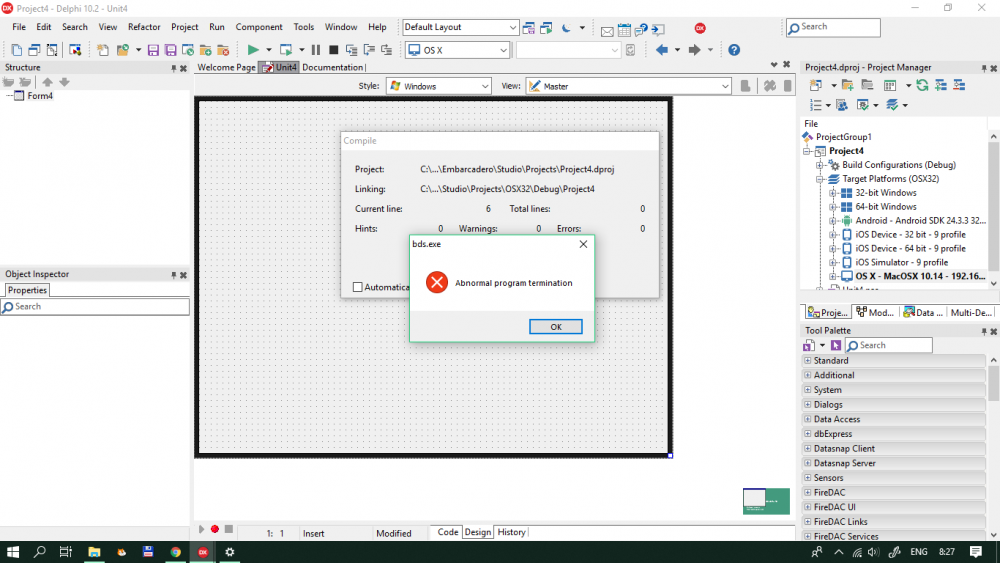Click the red record macro button in status bar
Viewport: 1000px width, 563px height.
[x=215, y=529]
